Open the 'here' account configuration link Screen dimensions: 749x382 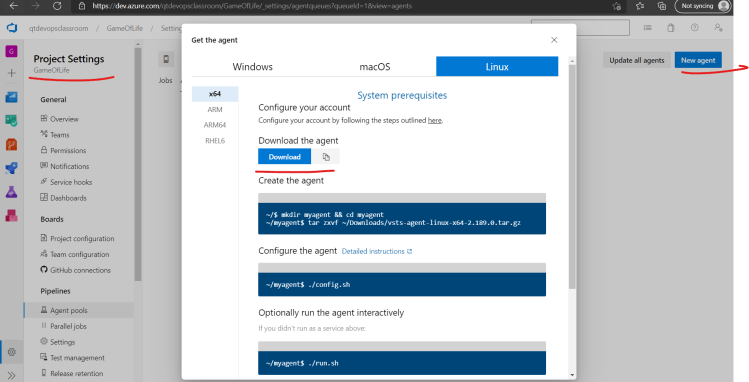click(435, 120)
